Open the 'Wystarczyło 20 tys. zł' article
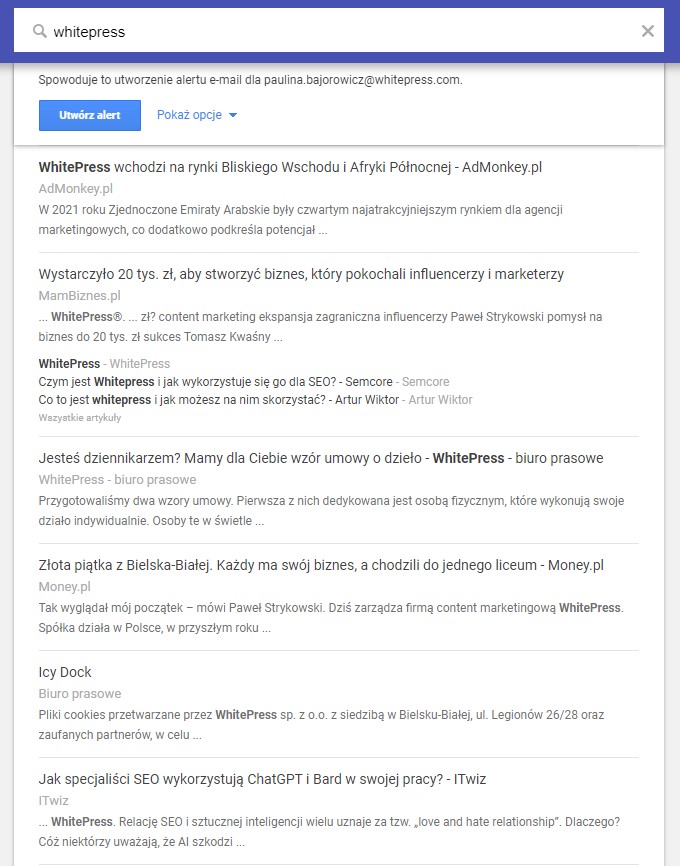 tap(301, 274)
